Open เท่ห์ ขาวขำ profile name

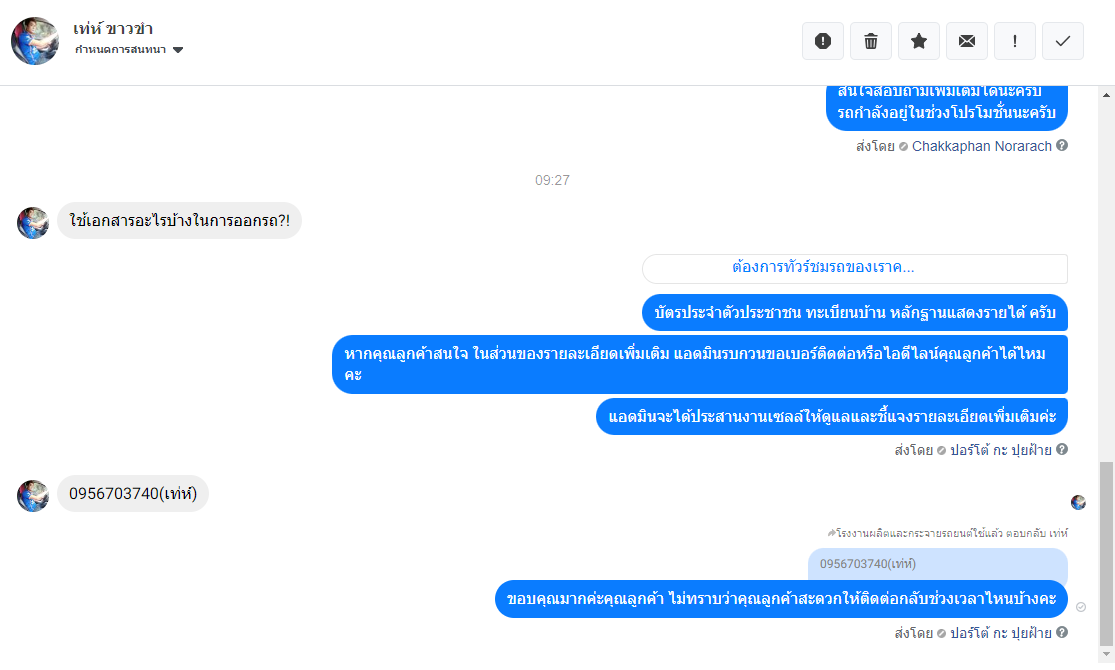(x=113, y=29)
